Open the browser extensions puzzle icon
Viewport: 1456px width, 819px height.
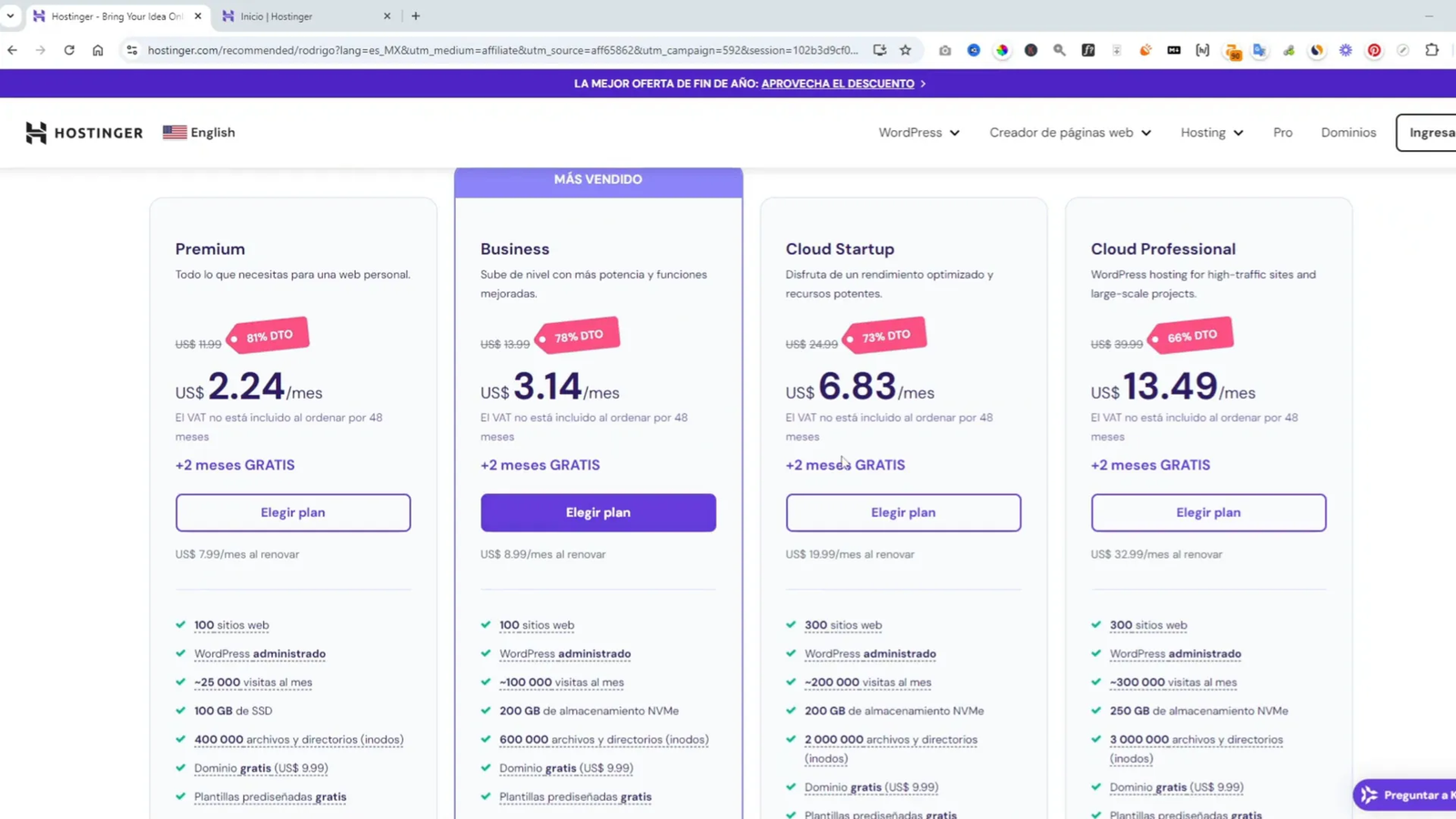pyautogui.click(x=1431, y=50)
